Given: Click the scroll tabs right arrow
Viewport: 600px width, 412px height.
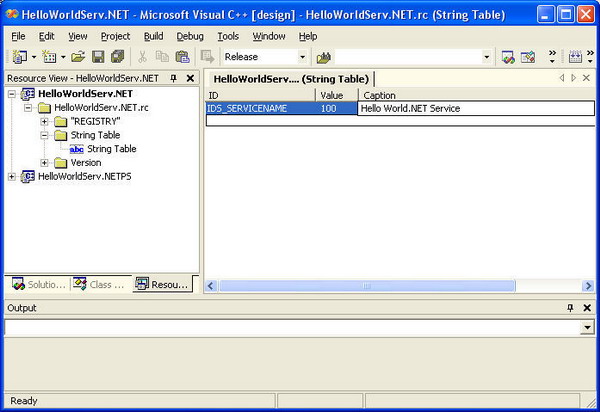Looking at the screenshot, I should [573, 78].
